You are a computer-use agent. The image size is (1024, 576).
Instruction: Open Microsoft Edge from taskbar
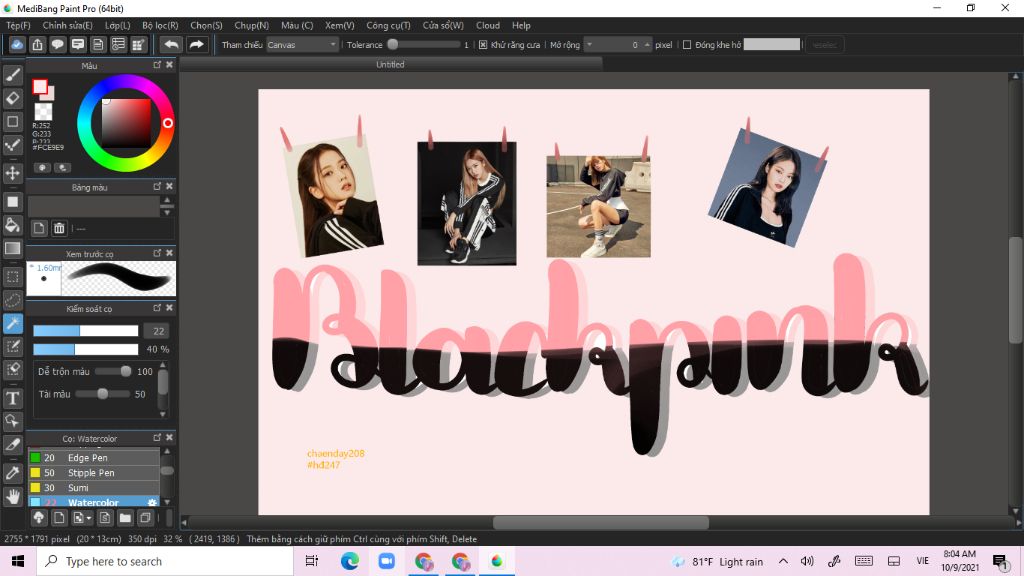click(x=349, y=561)
